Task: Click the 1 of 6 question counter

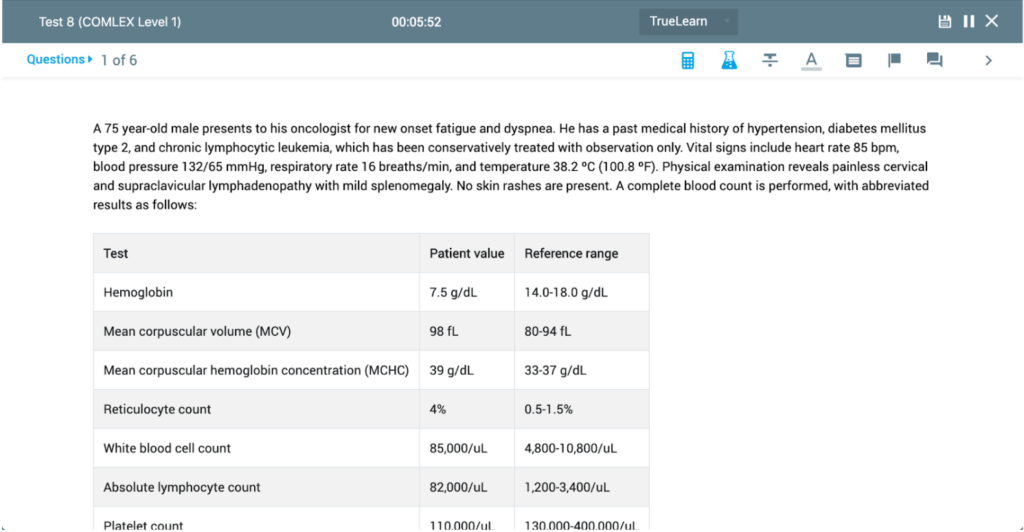Action: (x=119, y=60)
